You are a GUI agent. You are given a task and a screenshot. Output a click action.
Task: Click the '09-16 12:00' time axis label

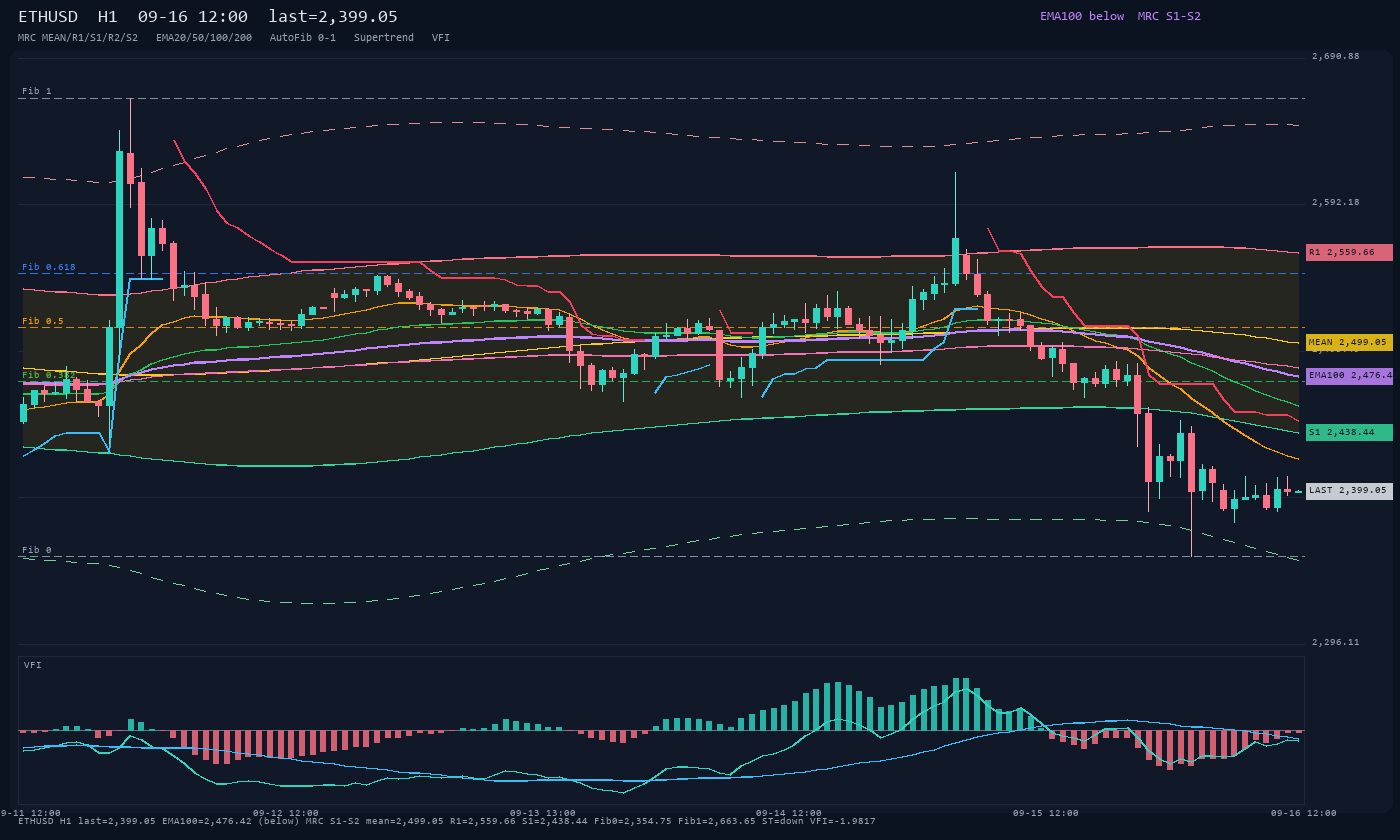(1304, 813)
